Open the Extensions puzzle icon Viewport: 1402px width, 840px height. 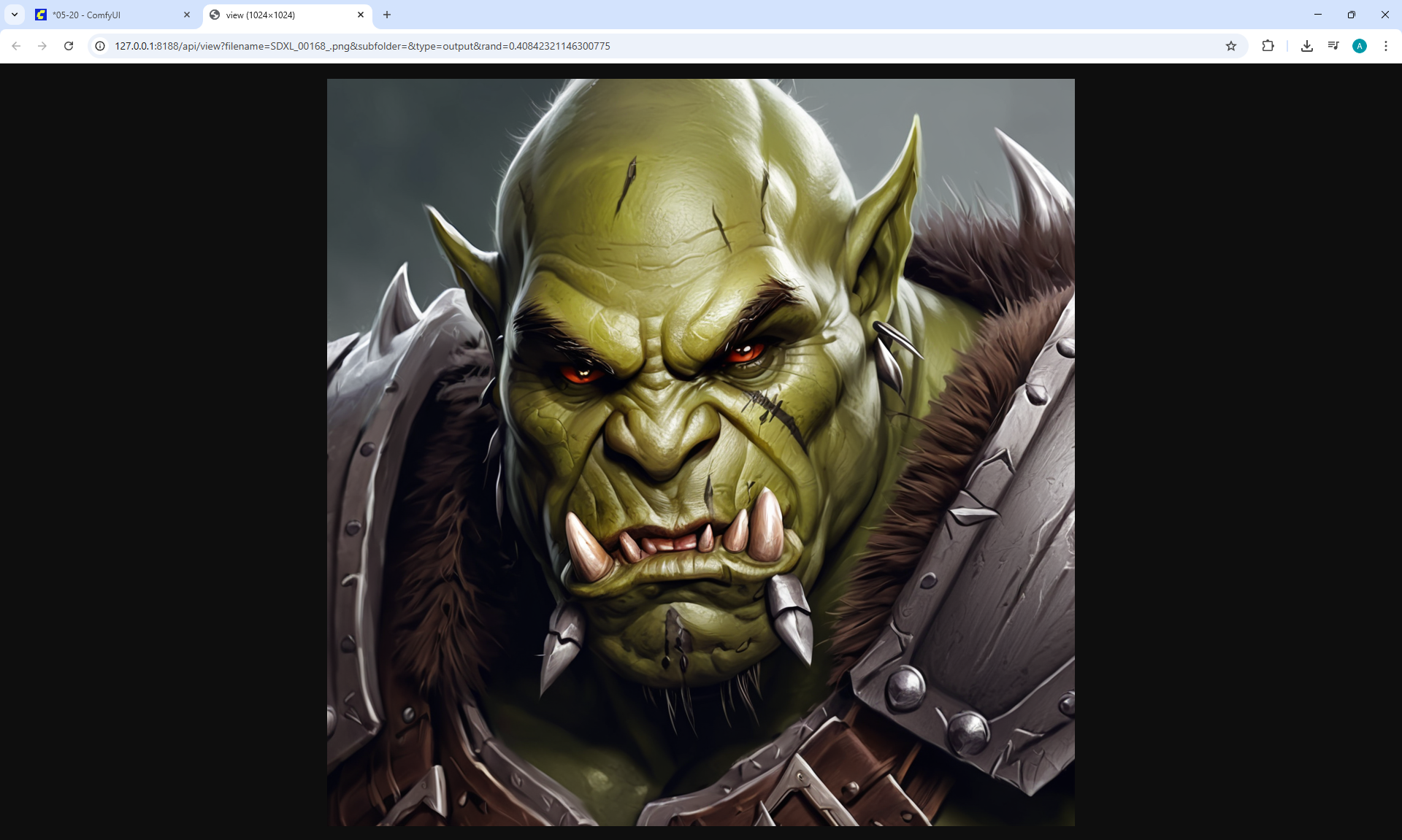click(x=1268, y=46)
